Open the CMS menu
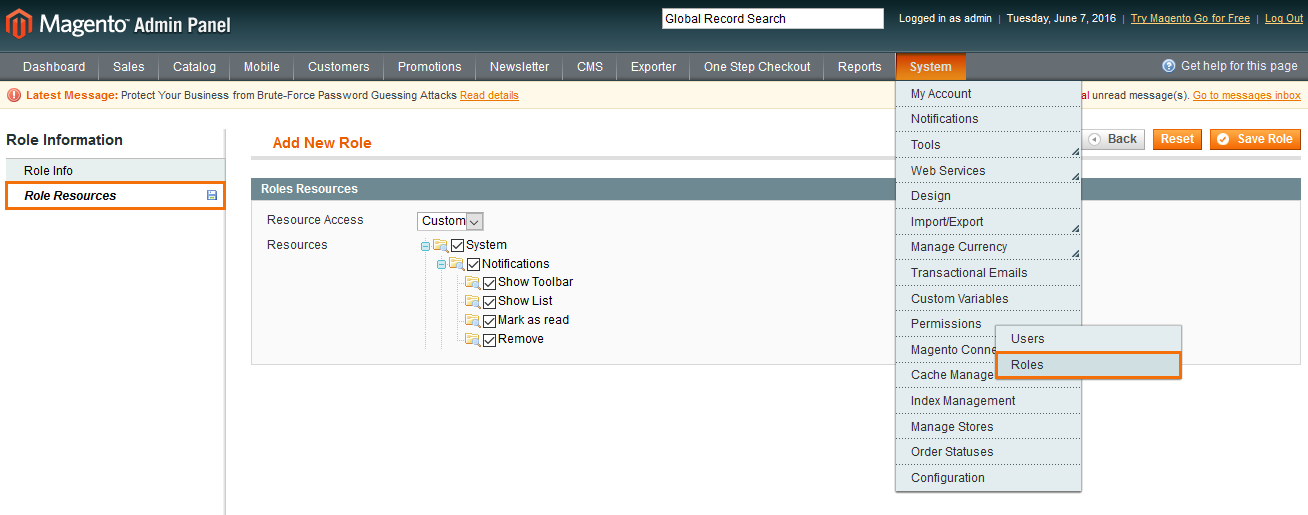Screen dimensions: 1308x515 [x=590, y=67]
